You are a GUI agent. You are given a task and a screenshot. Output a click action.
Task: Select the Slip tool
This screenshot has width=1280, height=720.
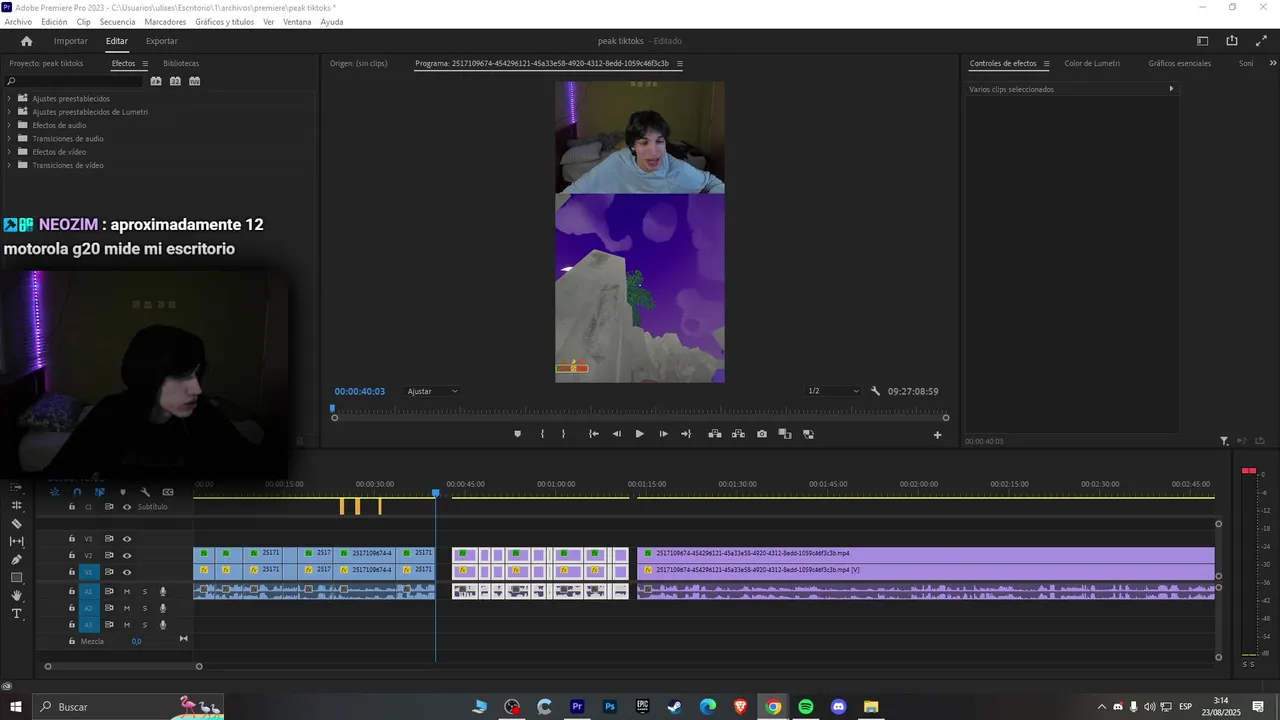(16, 541)
